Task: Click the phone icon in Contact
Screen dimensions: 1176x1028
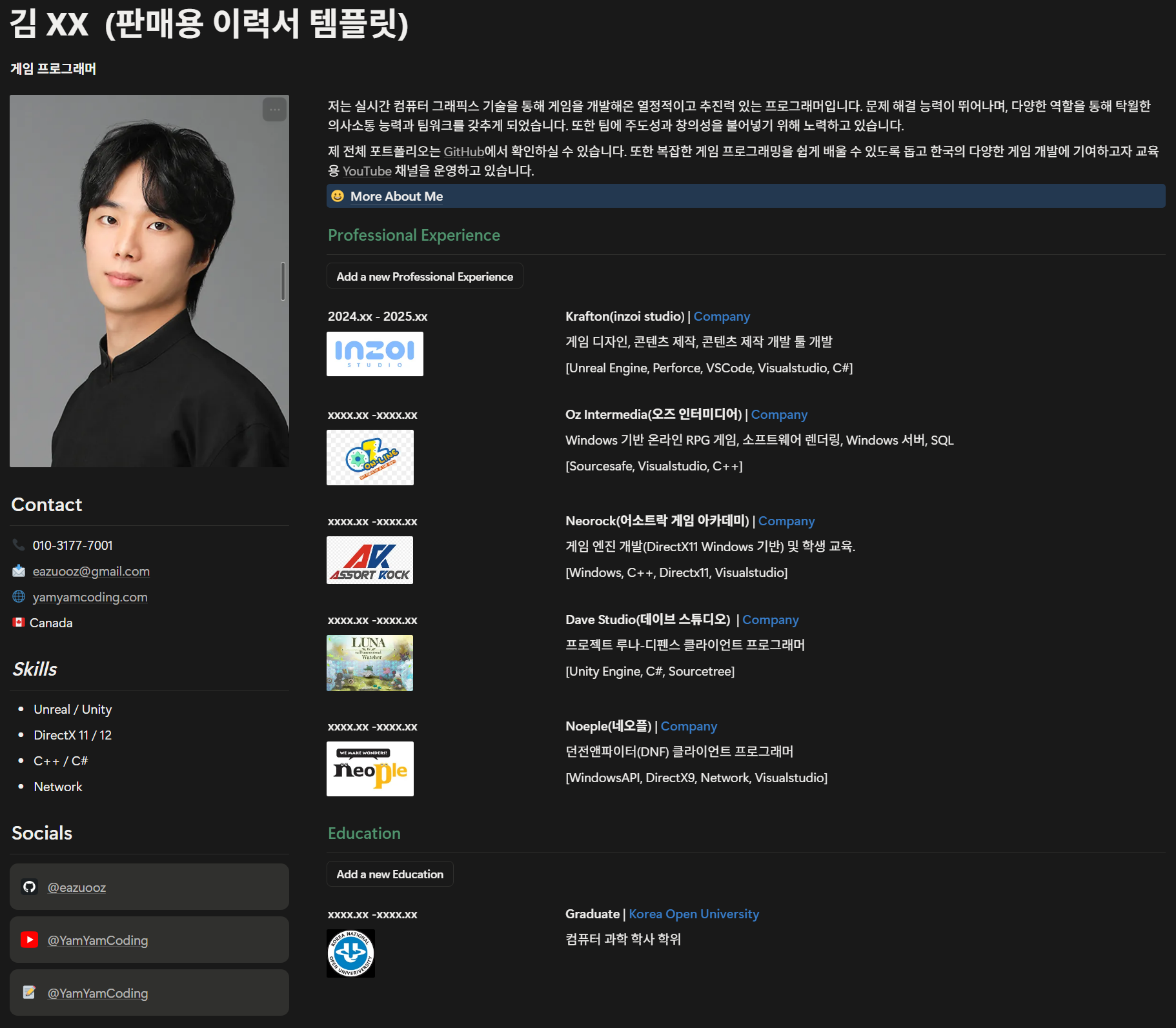Action: click(x=19, y=545)
